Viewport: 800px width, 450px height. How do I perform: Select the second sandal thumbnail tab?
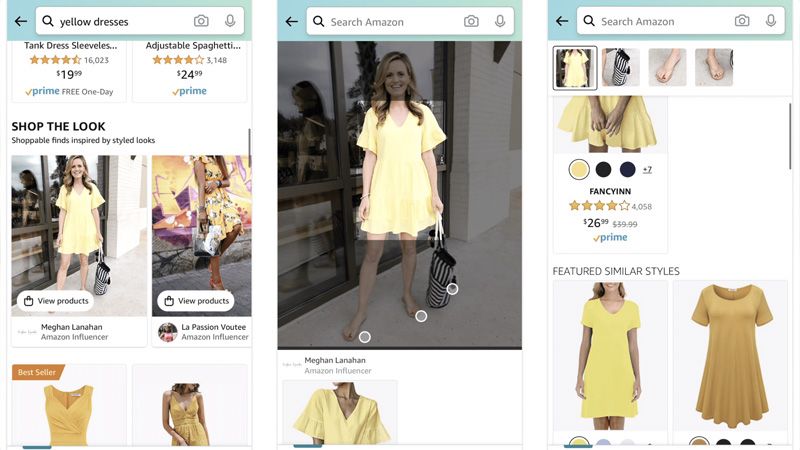click(x=714, y=67)
